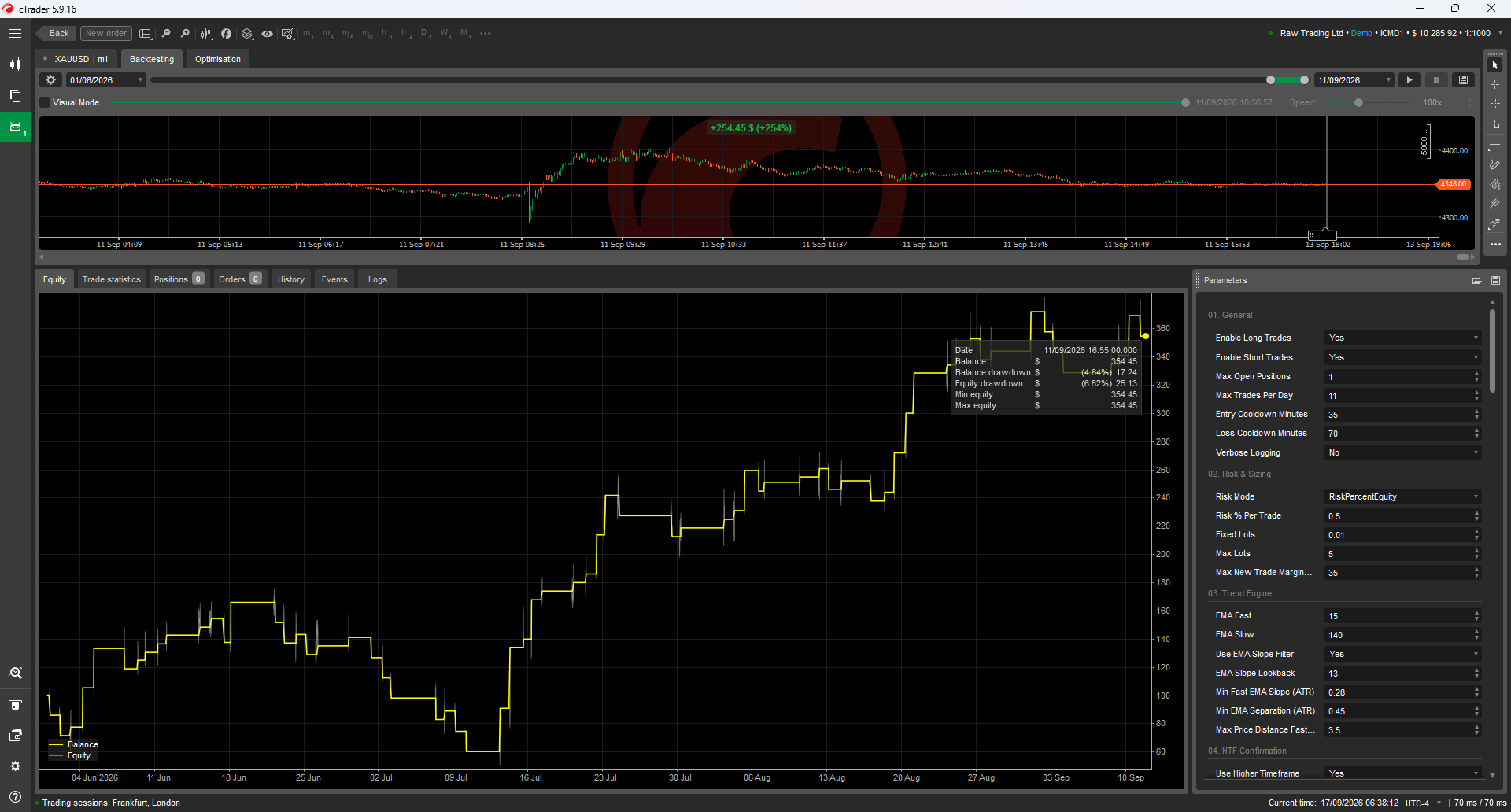Image resolution: width=1511 pixels, height=812 pixels.
Task: Select the m5 timeframe button
Action: (327, 34)
